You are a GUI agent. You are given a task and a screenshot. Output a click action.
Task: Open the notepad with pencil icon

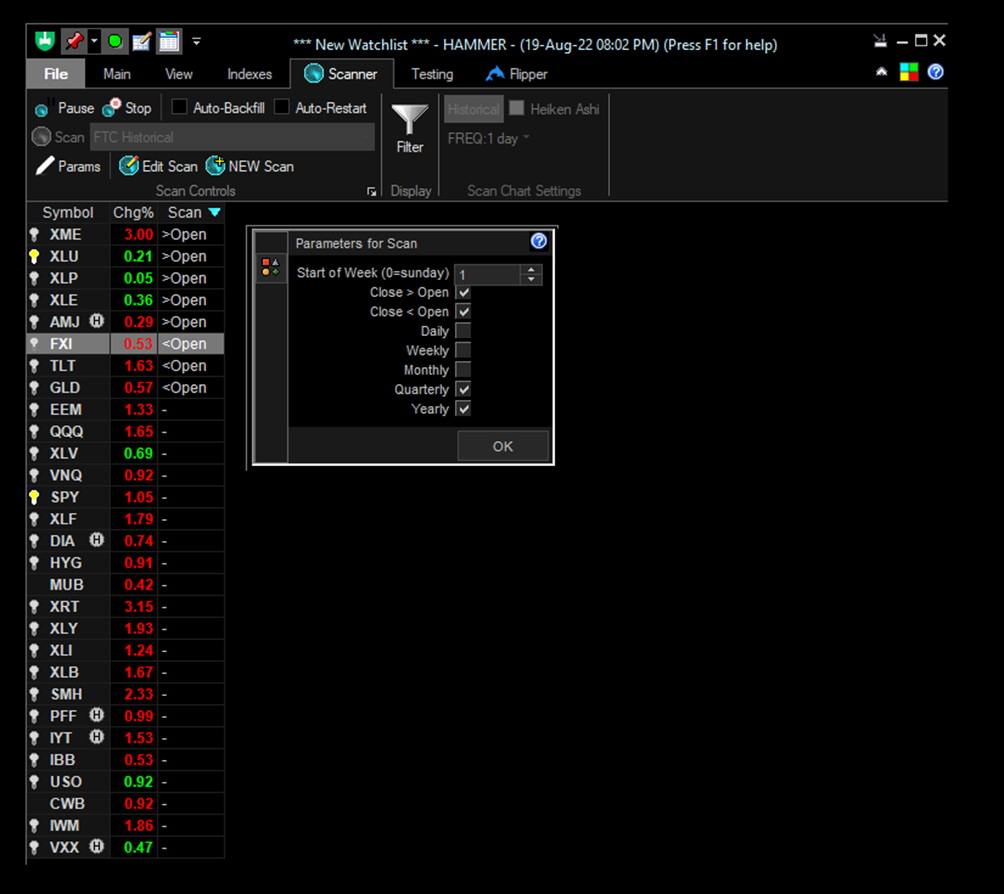(142, 42)
